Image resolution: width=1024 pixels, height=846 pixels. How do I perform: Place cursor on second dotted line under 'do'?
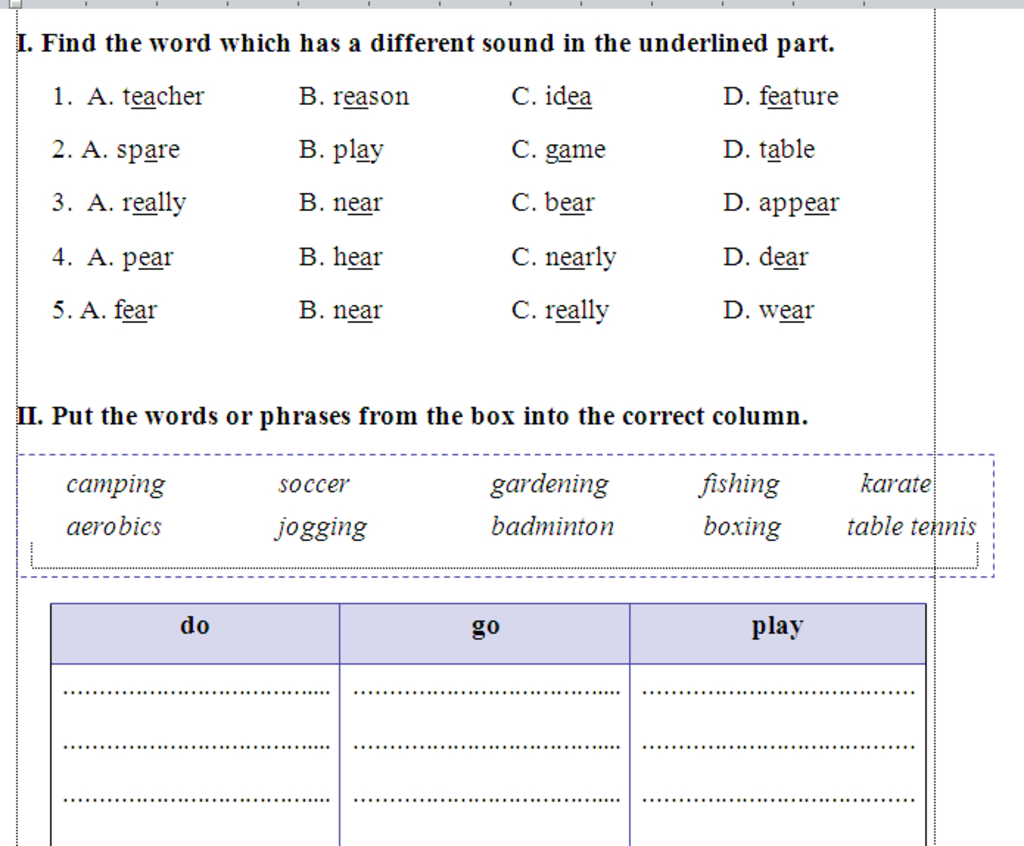tap(195, 745)
